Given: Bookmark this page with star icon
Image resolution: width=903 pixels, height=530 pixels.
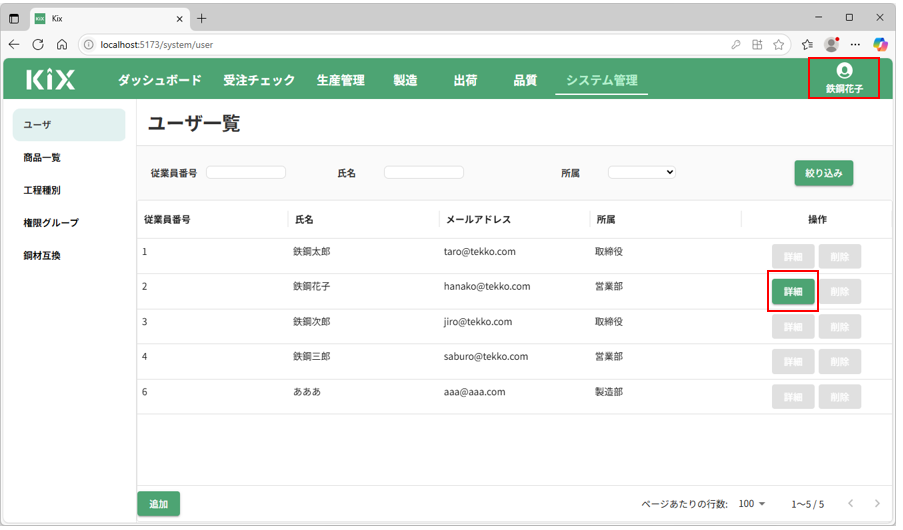Looking at the screenshot, I should click(779, 44).
